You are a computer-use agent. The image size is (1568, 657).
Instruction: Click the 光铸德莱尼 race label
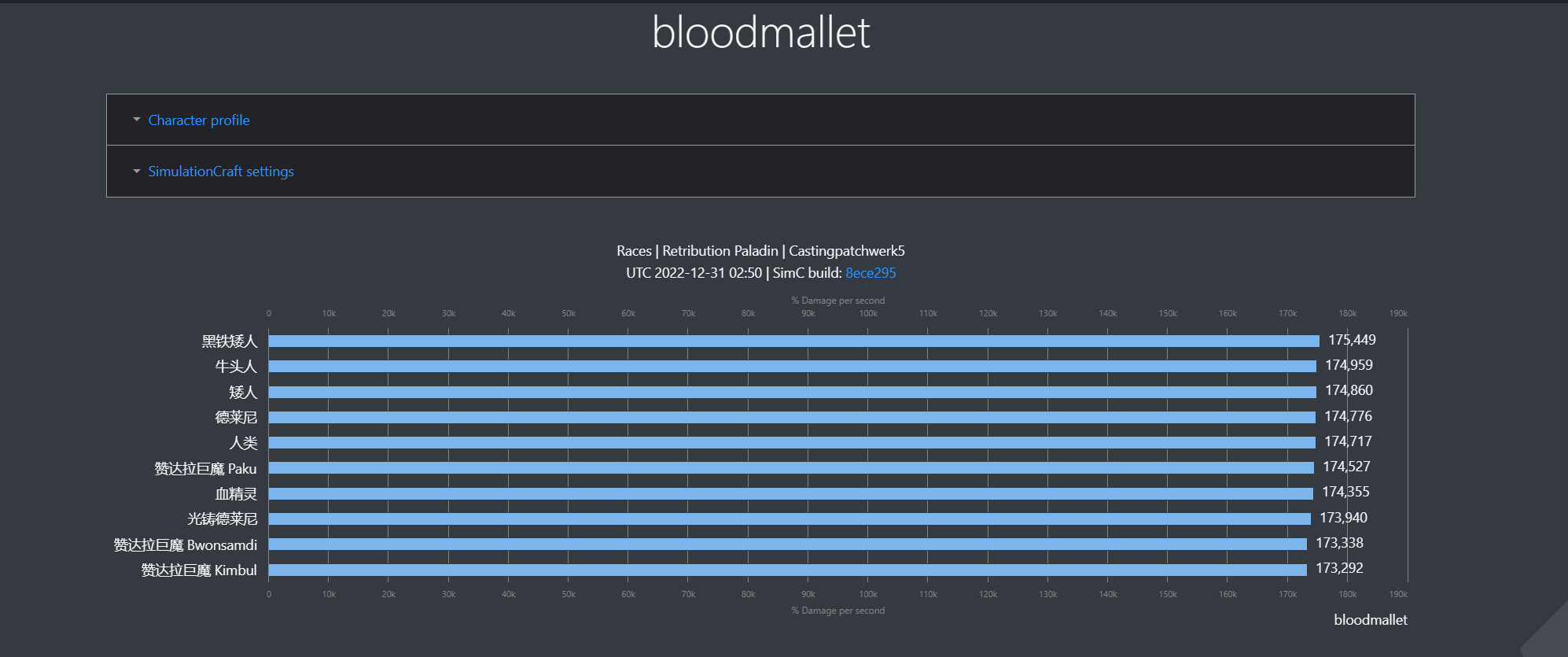click(223, 519)
